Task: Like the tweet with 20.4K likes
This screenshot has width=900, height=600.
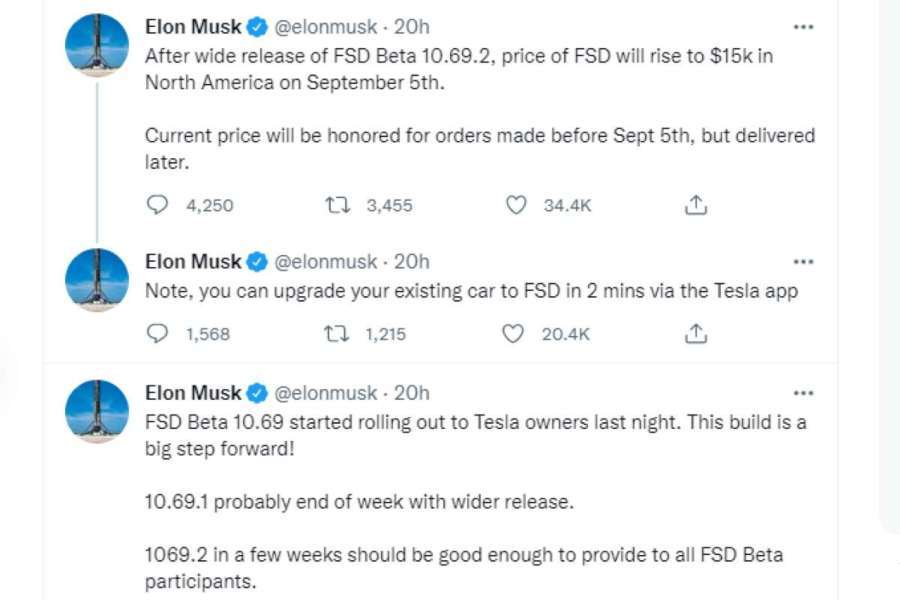Action: click(x=514, y=334)
